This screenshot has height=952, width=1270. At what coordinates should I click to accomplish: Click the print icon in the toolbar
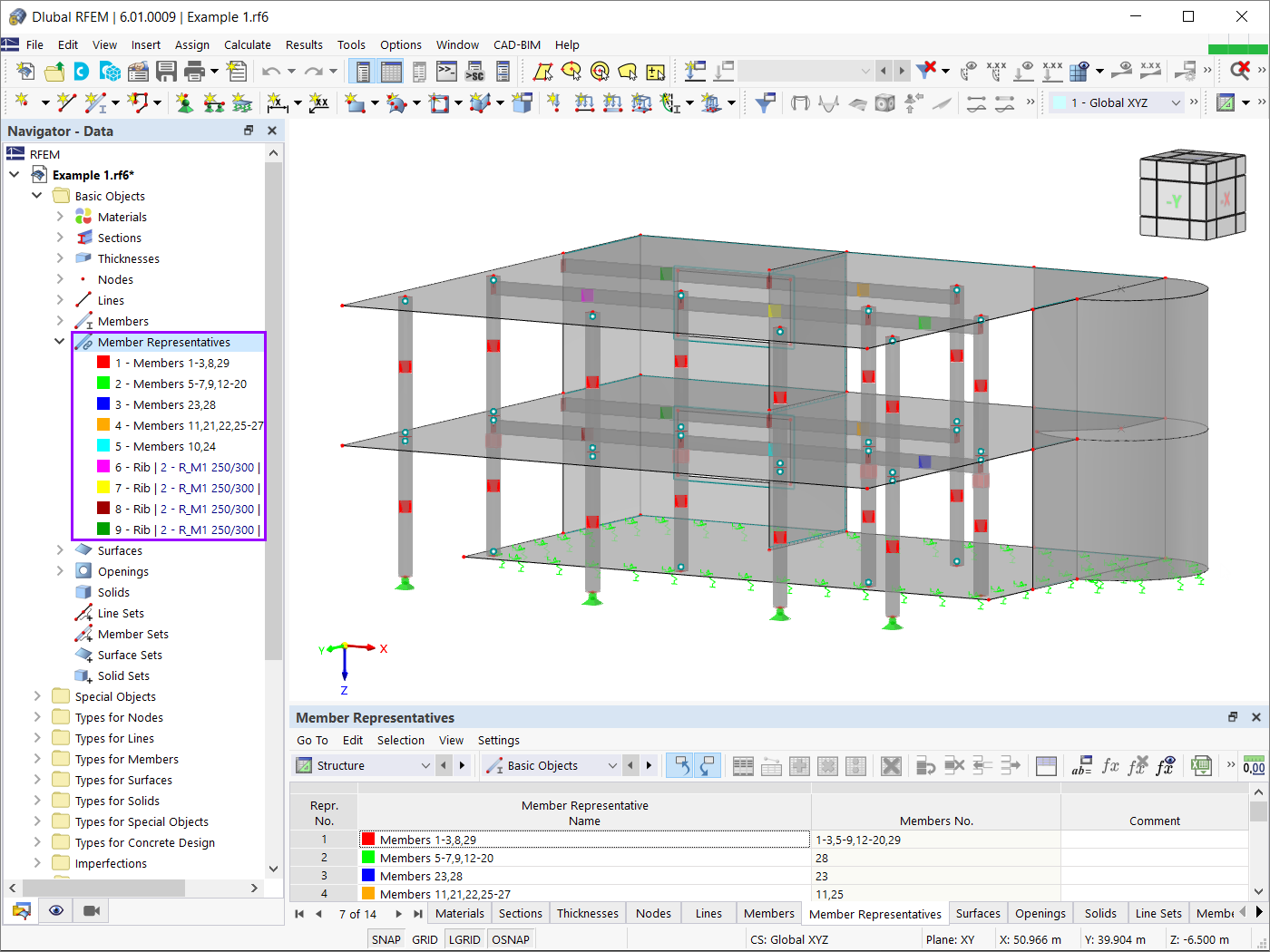[x=194, y=71]
